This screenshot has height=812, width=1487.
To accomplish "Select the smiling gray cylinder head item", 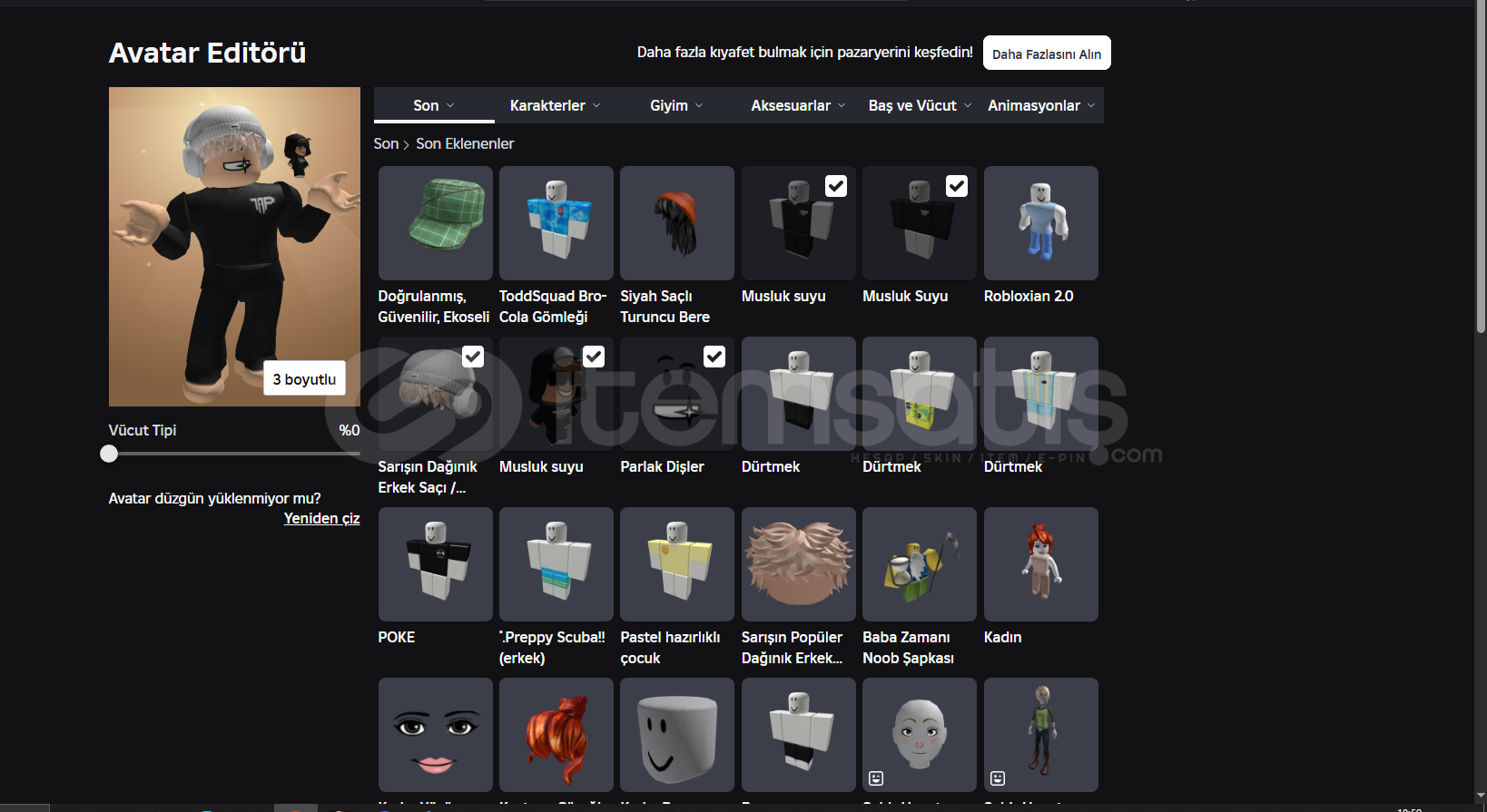I will coord(677,735).
